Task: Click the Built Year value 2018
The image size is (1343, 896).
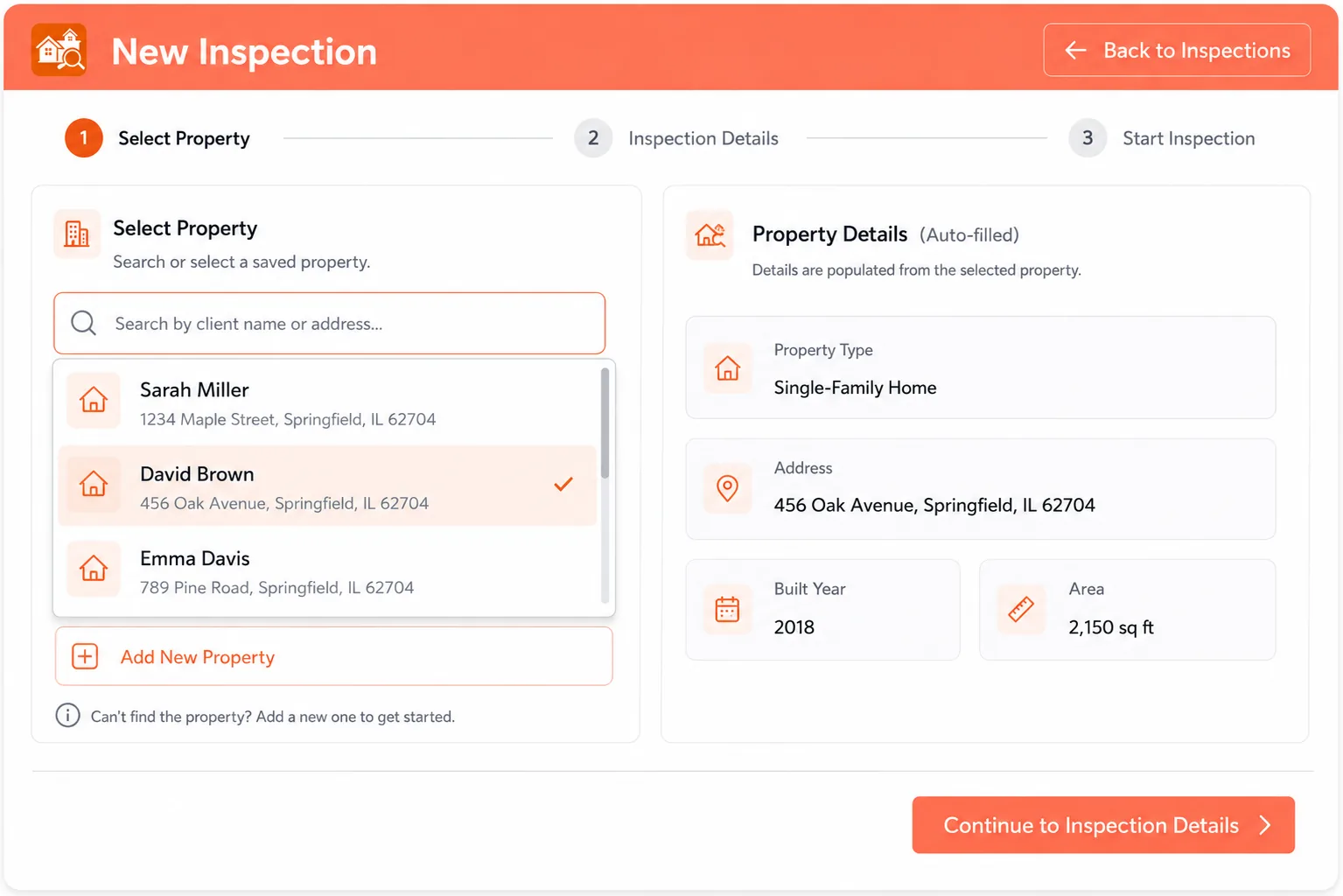Action: [794, 627]
